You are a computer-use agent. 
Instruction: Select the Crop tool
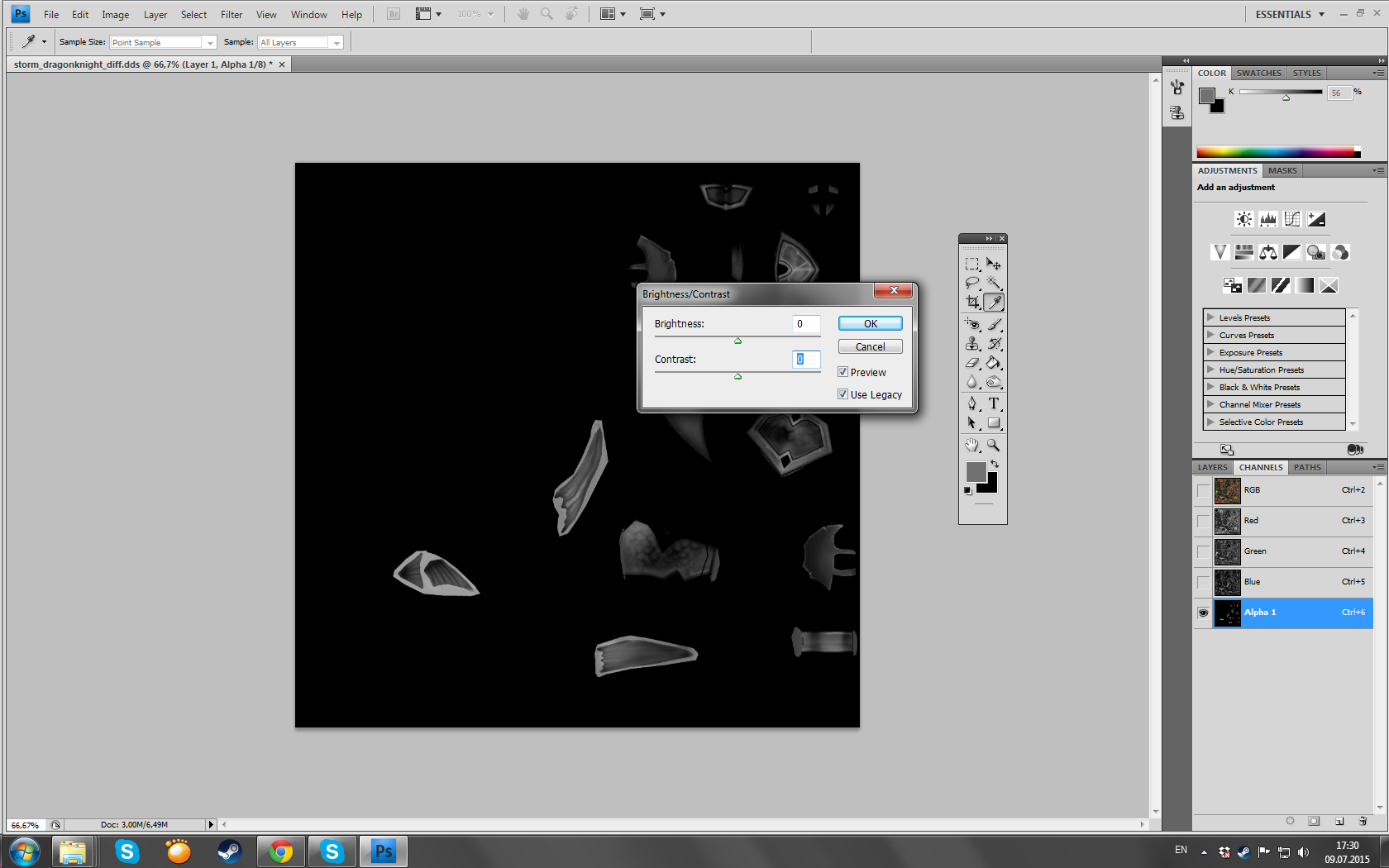[x=972, y=303]
